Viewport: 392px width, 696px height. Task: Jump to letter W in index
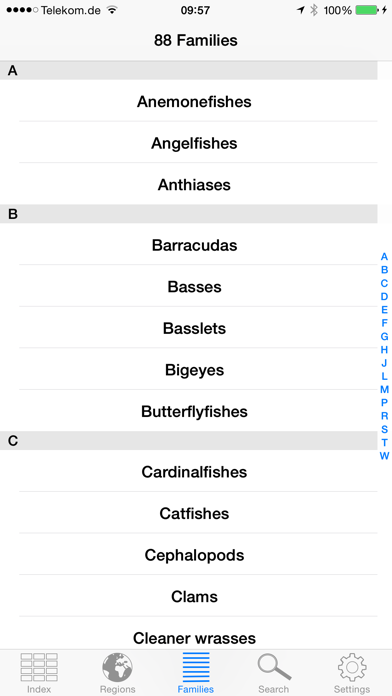[x=384, y=456]
